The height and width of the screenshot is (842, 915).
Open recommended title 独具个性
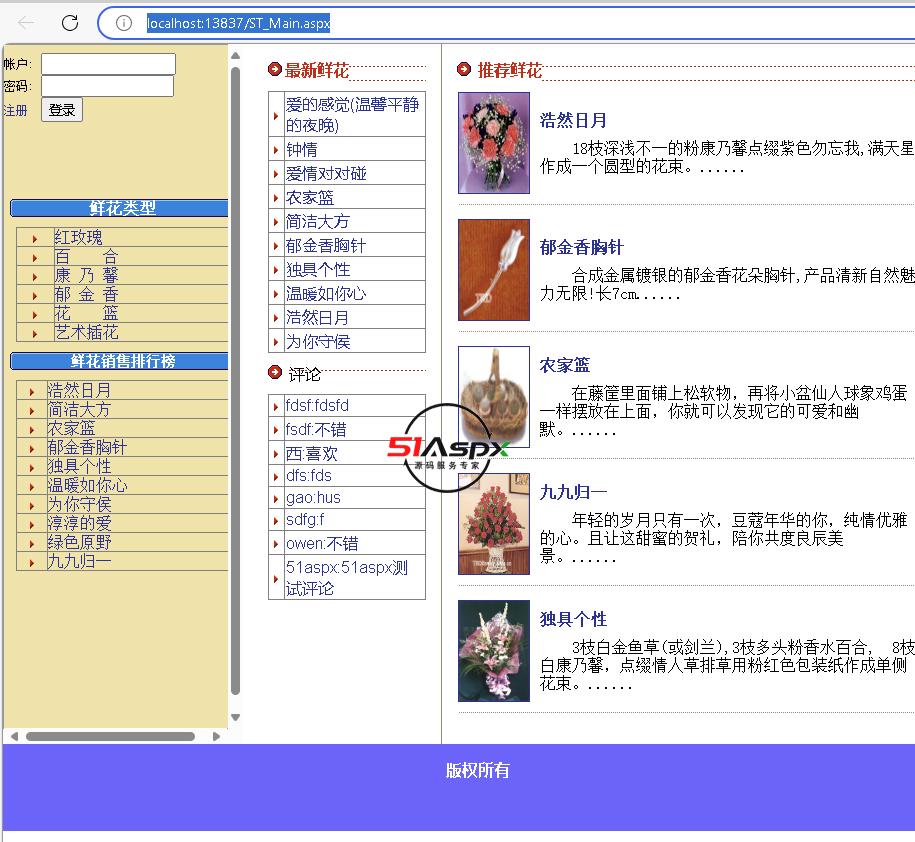click(573, 619)
